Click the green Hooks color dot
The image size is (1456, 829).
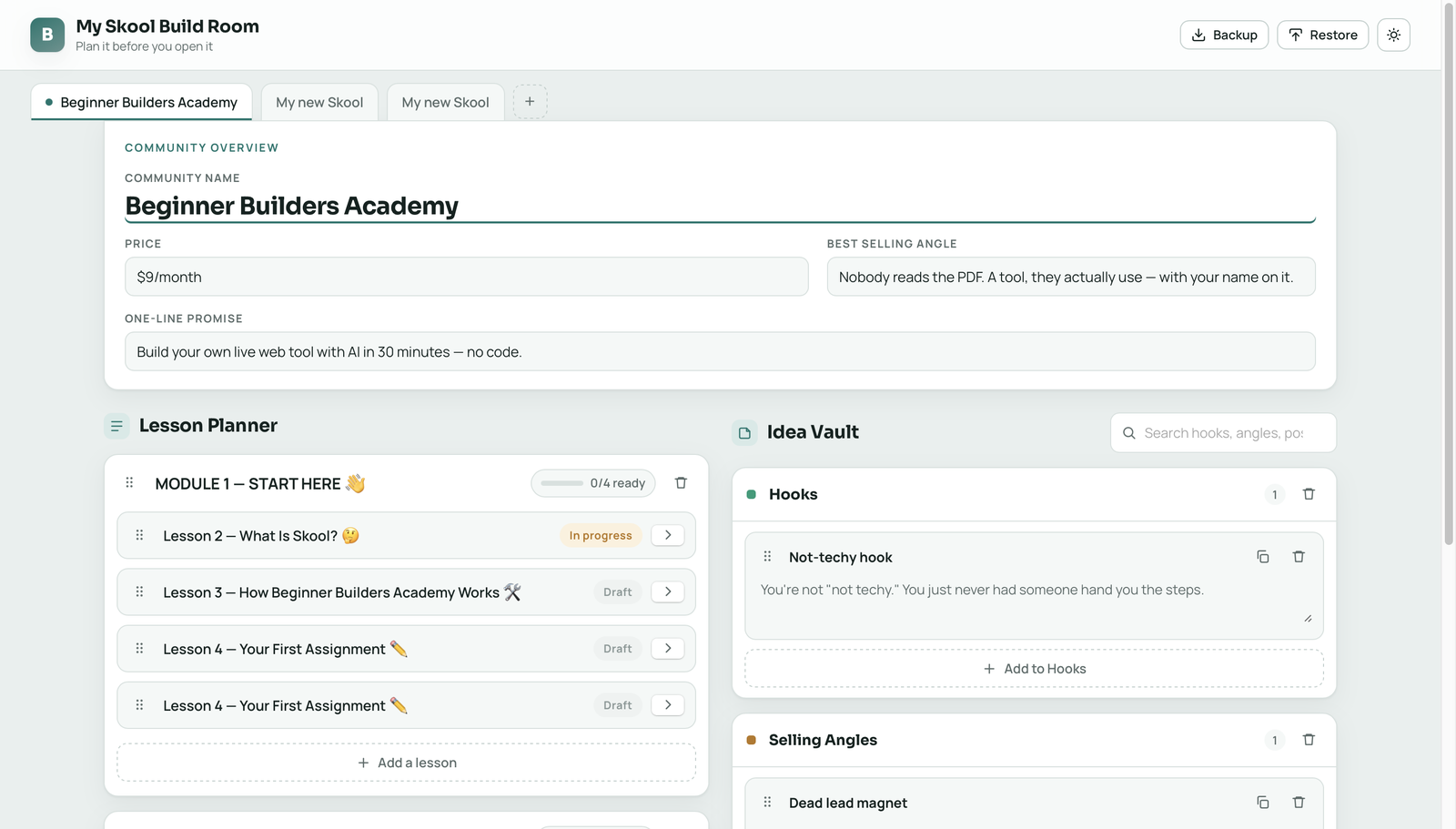click(752, 494)
